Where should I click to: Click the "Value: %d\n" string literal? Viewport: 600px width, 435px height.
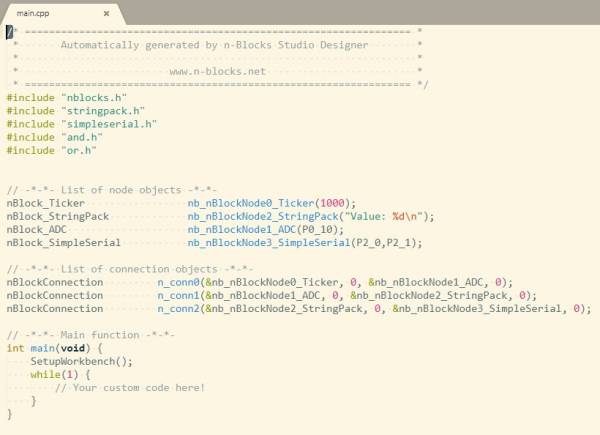pyautogui.click(x=383, y=216)
